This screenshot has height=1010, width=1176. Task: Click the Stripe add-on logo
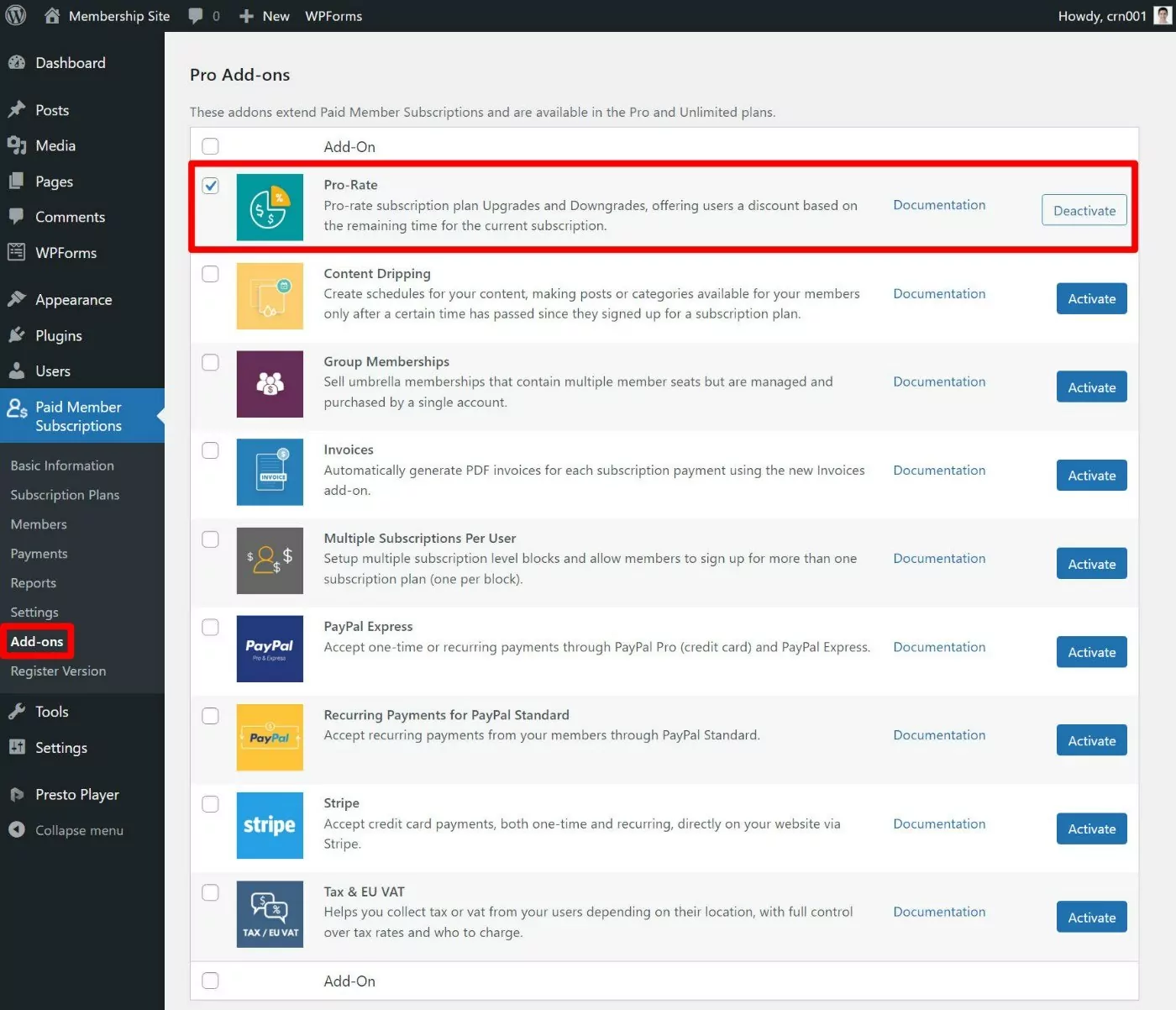click(270, 825)
